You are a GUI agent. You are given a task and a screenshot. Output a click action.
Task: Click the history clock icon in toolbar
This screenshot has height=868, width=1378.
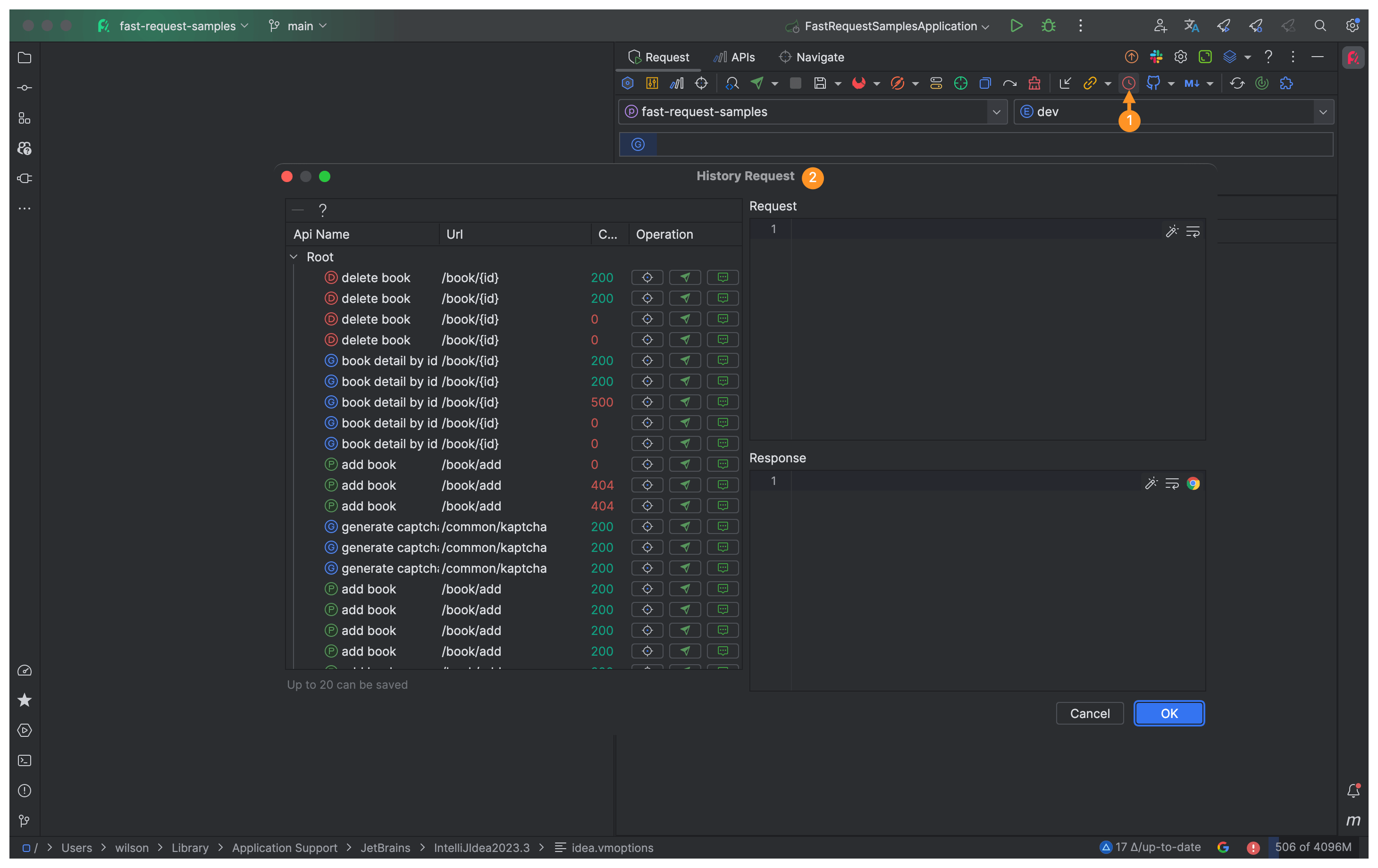pyautogui.click(x=1128, y=83)
